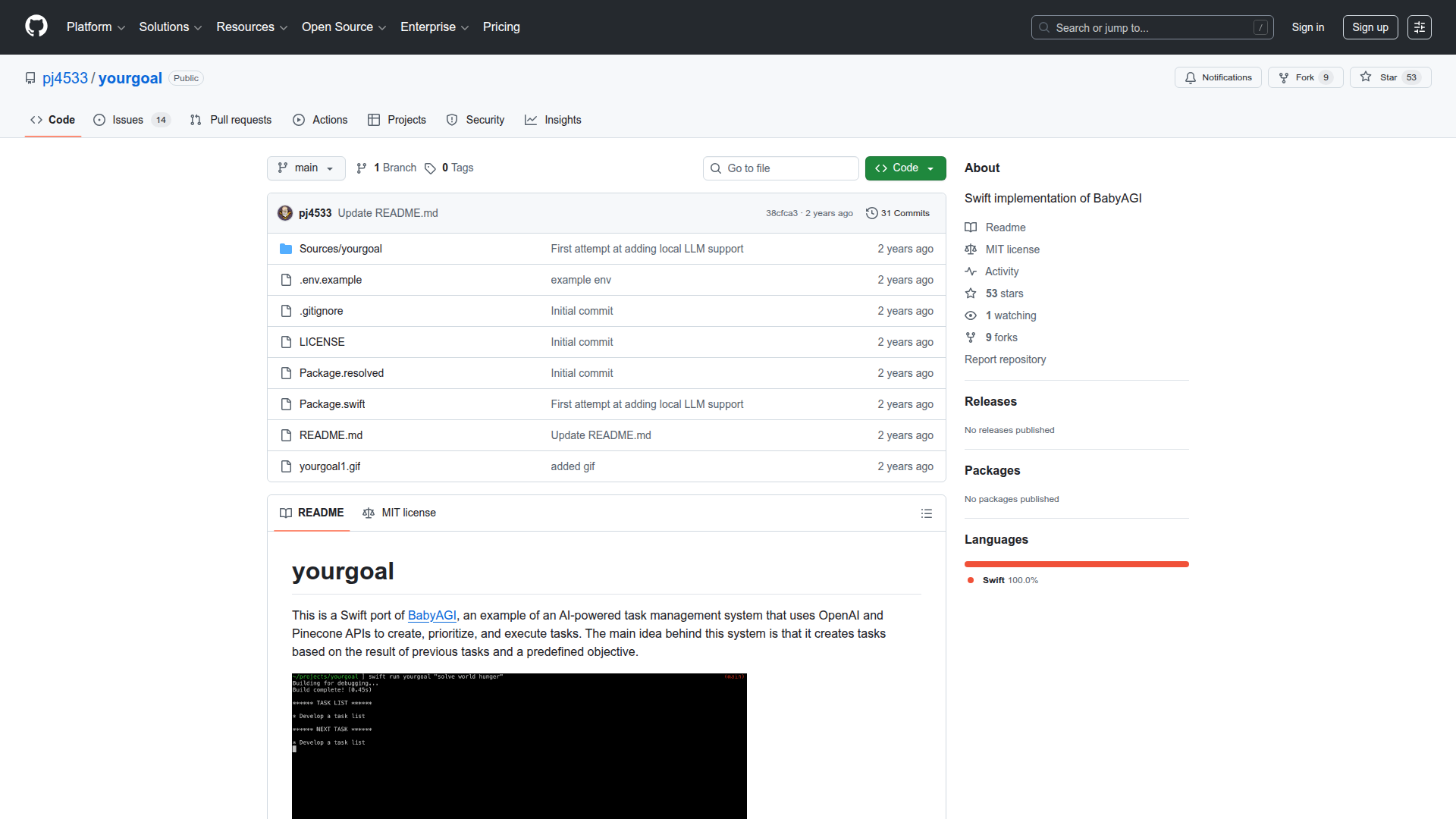Click the GitHub logo icon

click(36, 27)
